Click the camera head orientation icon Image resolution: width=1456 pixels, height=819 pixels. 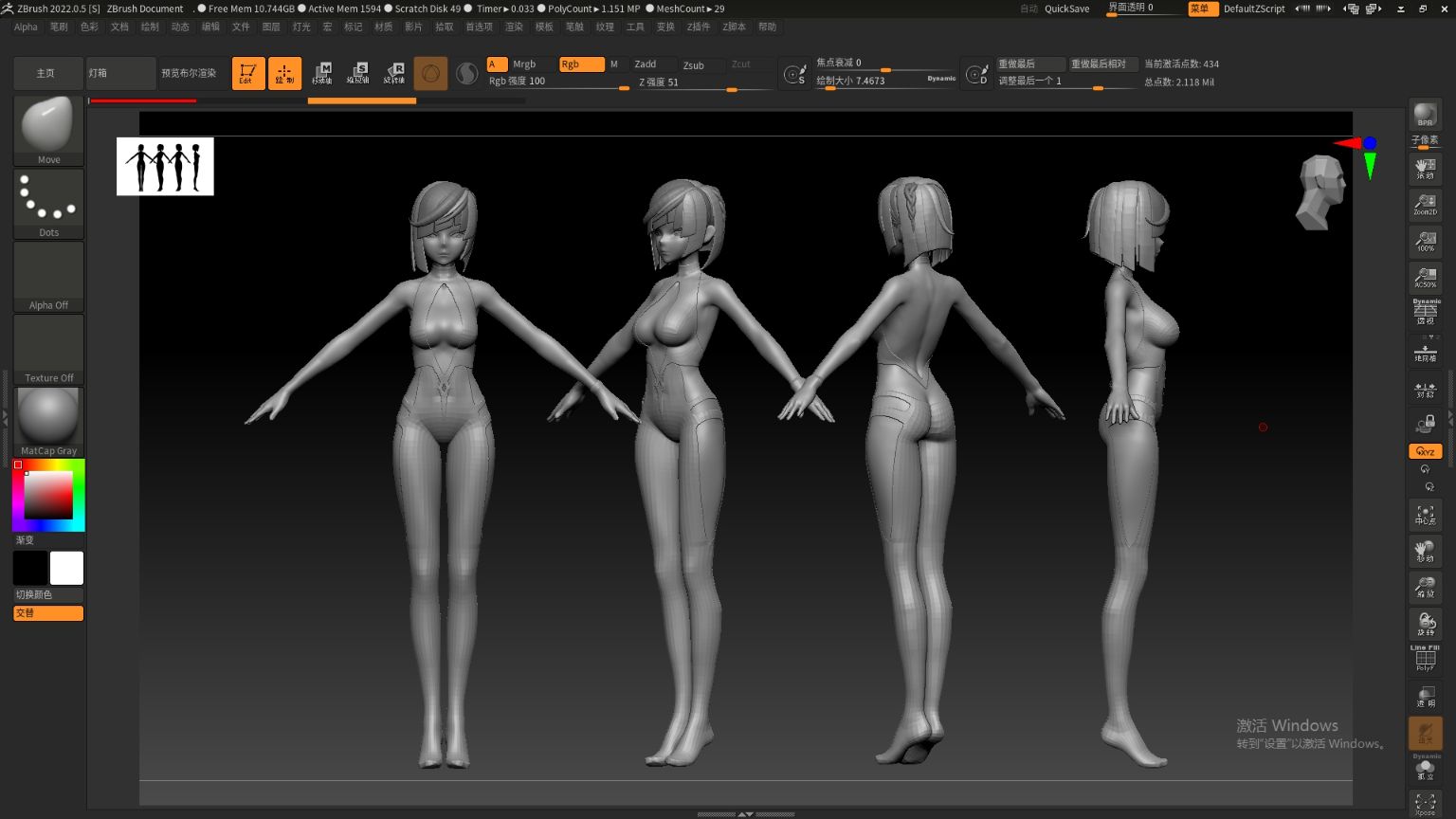click(1321, 193)
